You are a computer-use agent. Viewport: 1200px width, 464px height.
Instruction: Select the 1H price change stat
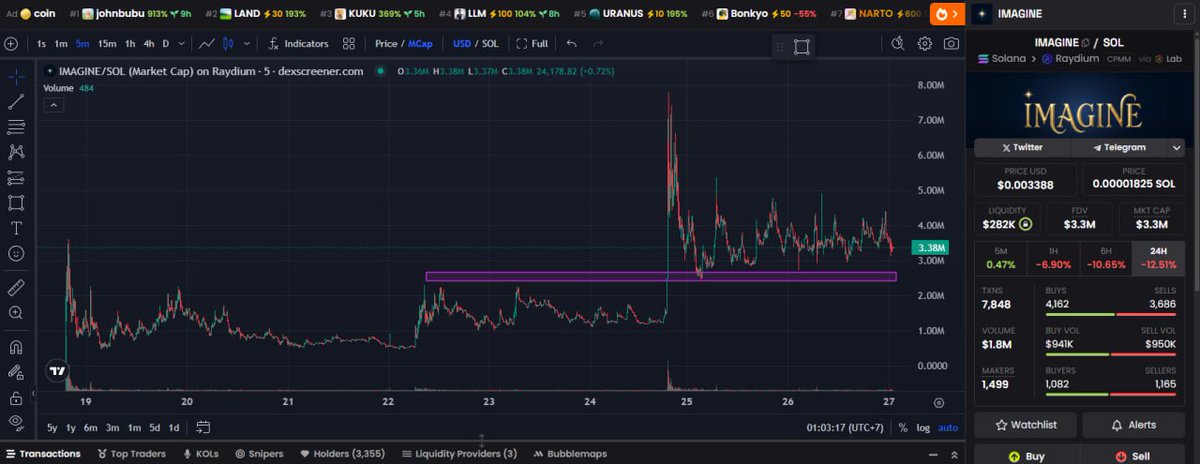(1052, 258)
